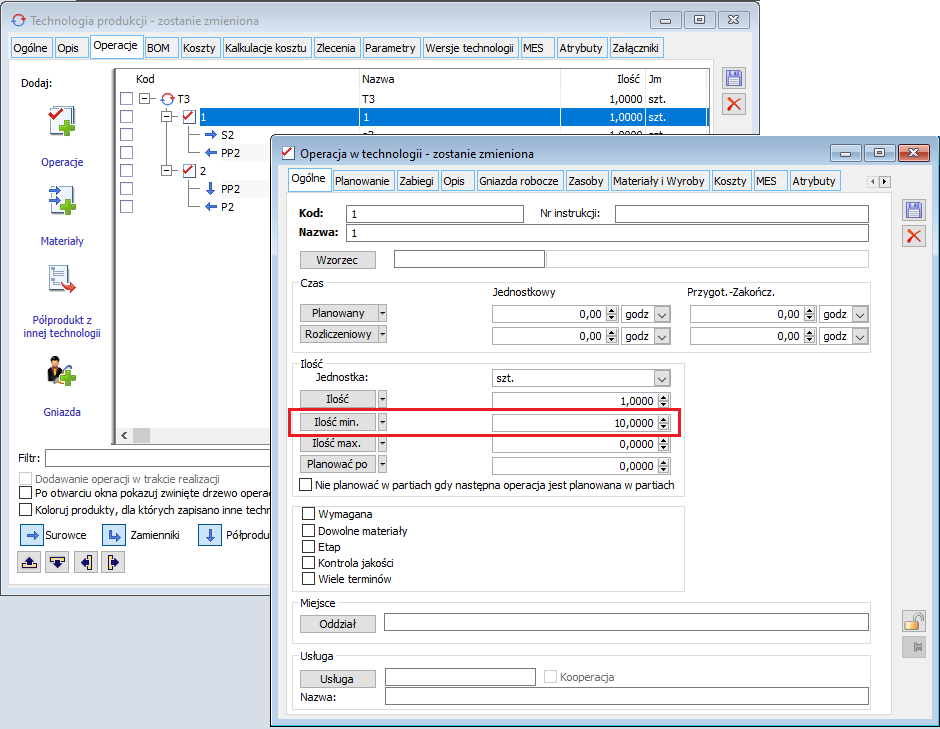
Task: Open the Planowany button's dropdown arrow
Action: [382, 313]
